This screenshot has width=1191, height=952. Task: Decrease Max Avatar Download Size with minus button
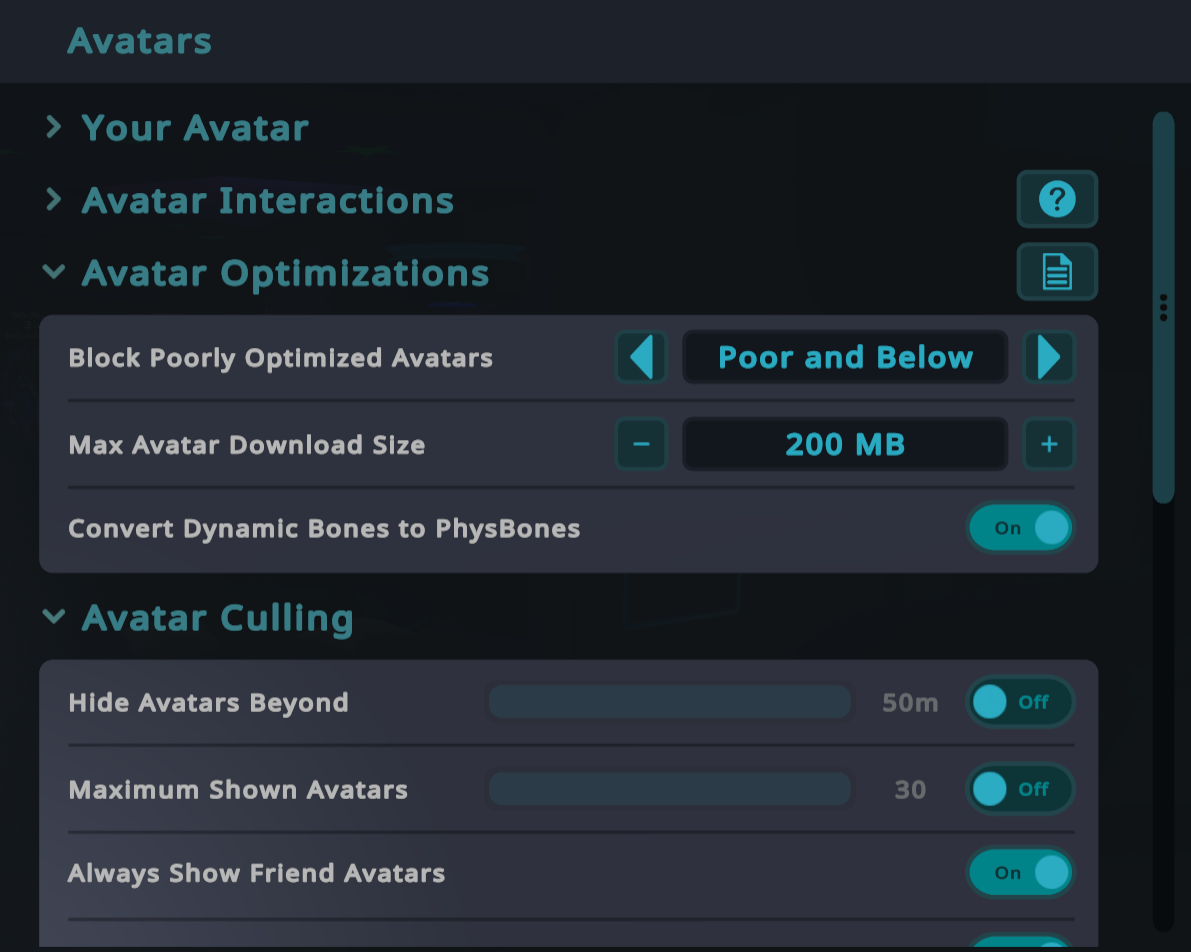(x=641, y=444)
